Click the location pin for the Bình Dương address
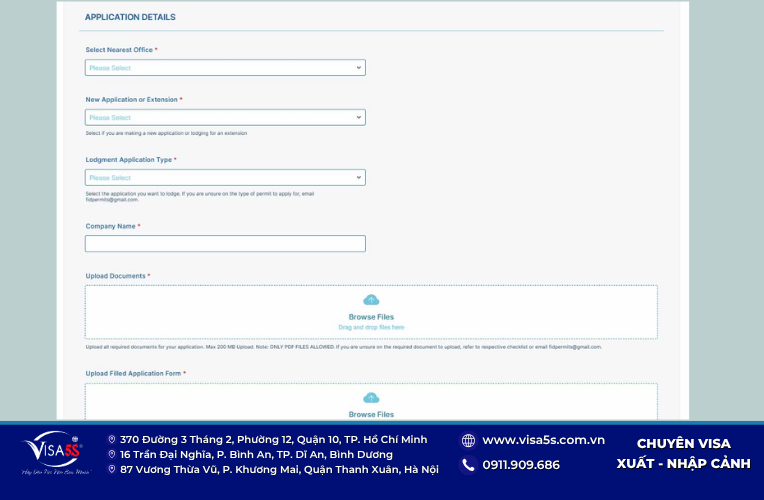The height and width of the screenshot is (500, 764). [112, 454]
